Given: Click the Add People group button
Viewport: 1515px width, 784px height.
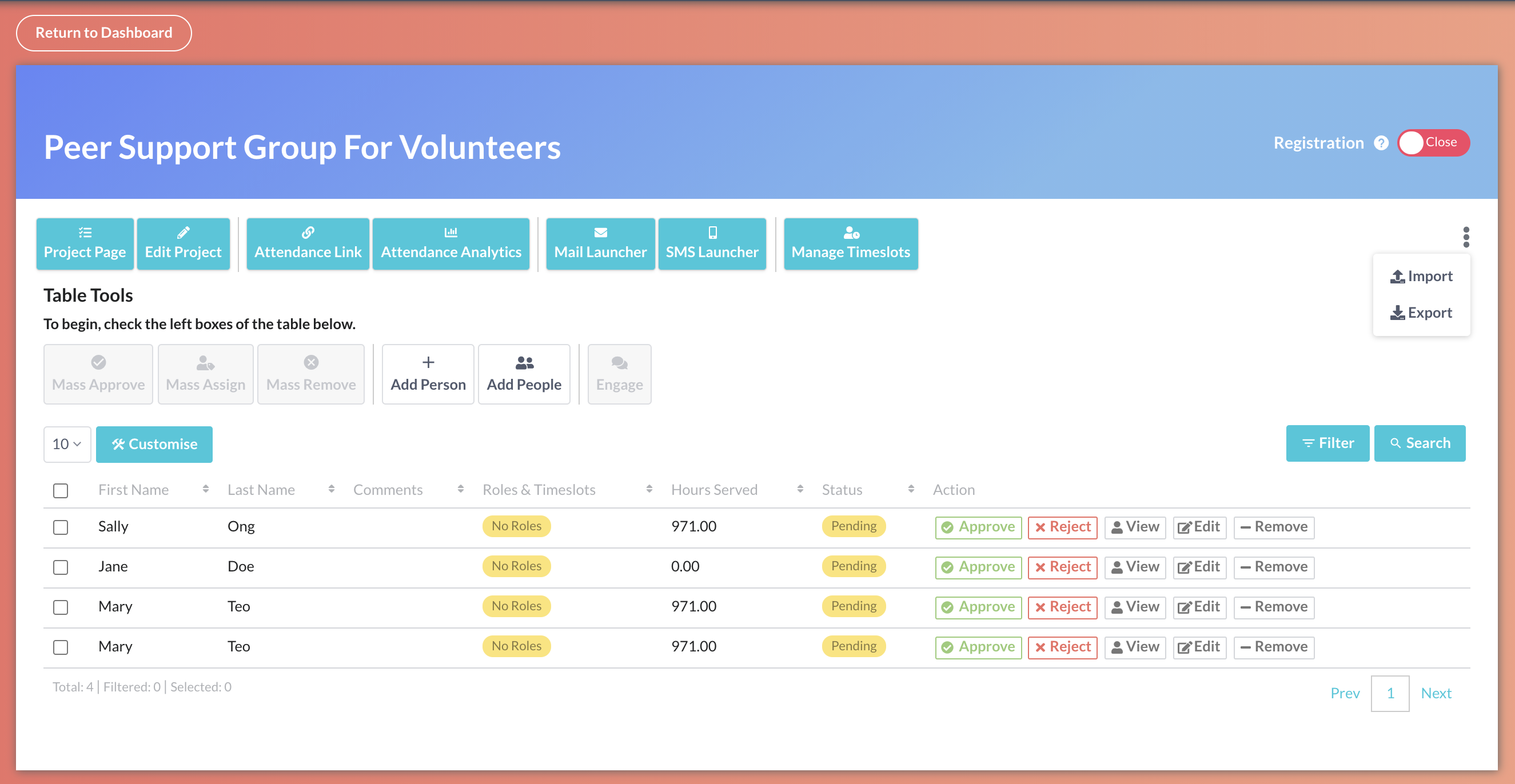Looking at the screenshot, I should (x=524, y=374).
